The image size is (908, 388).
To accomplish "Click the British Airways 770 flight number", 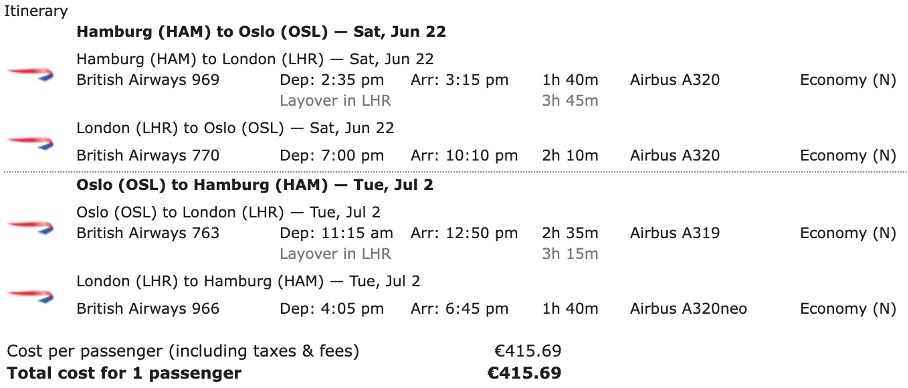I will point(148,155).
